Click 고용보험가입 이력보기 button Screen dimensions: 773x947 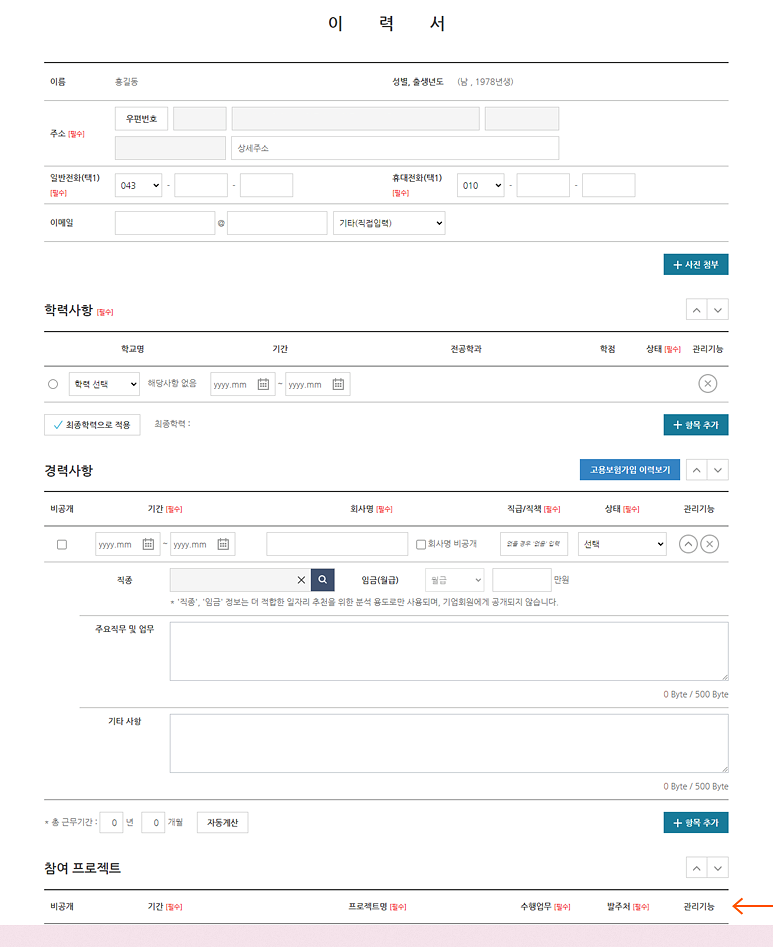[630, 470]
